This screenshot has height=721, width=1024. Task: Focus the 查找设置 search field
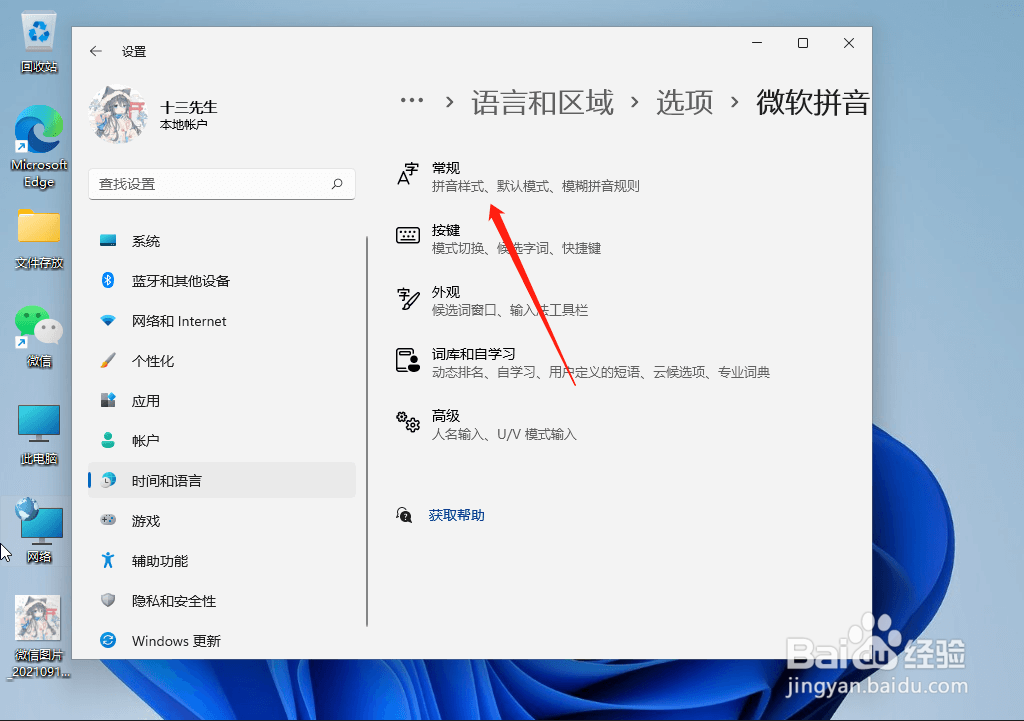tap(222, 184)
